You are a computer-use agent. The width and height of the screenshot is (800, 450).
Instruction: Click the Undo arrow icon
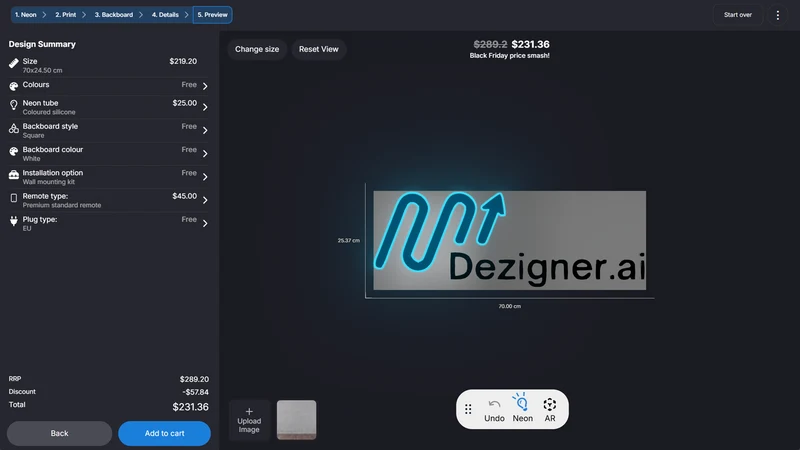tap(494, 404)
